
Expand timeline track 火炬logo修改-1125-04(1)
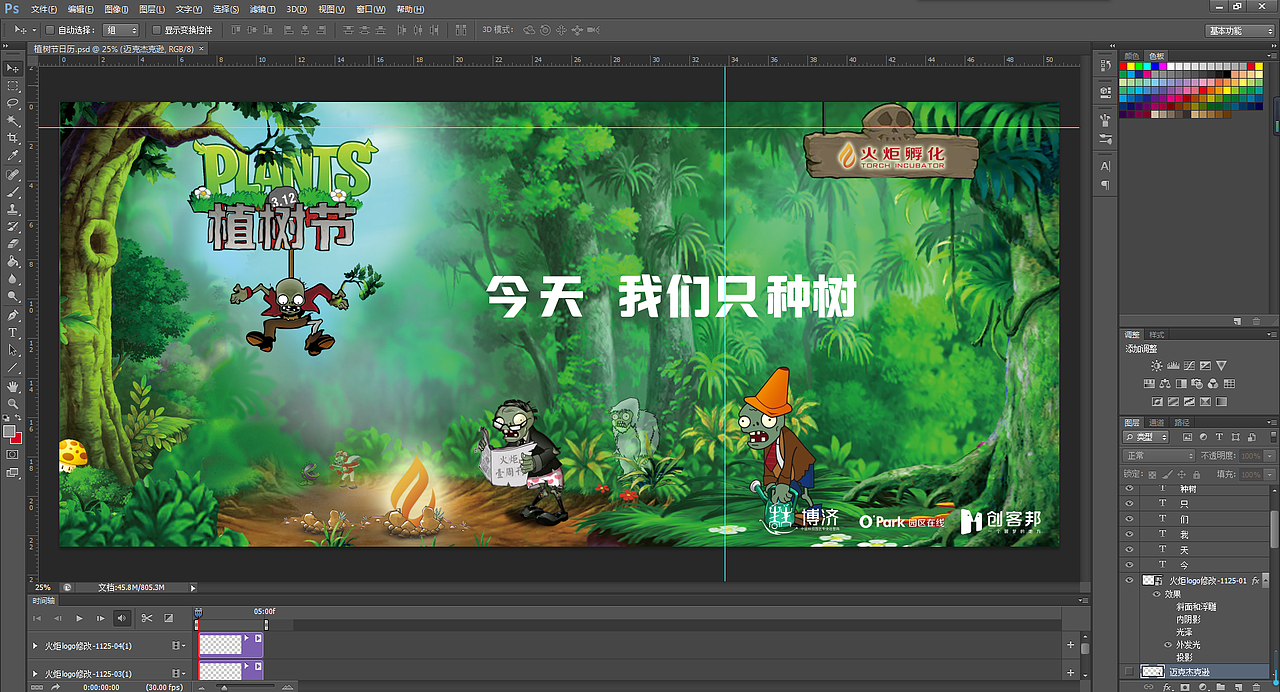click(36, 646)
